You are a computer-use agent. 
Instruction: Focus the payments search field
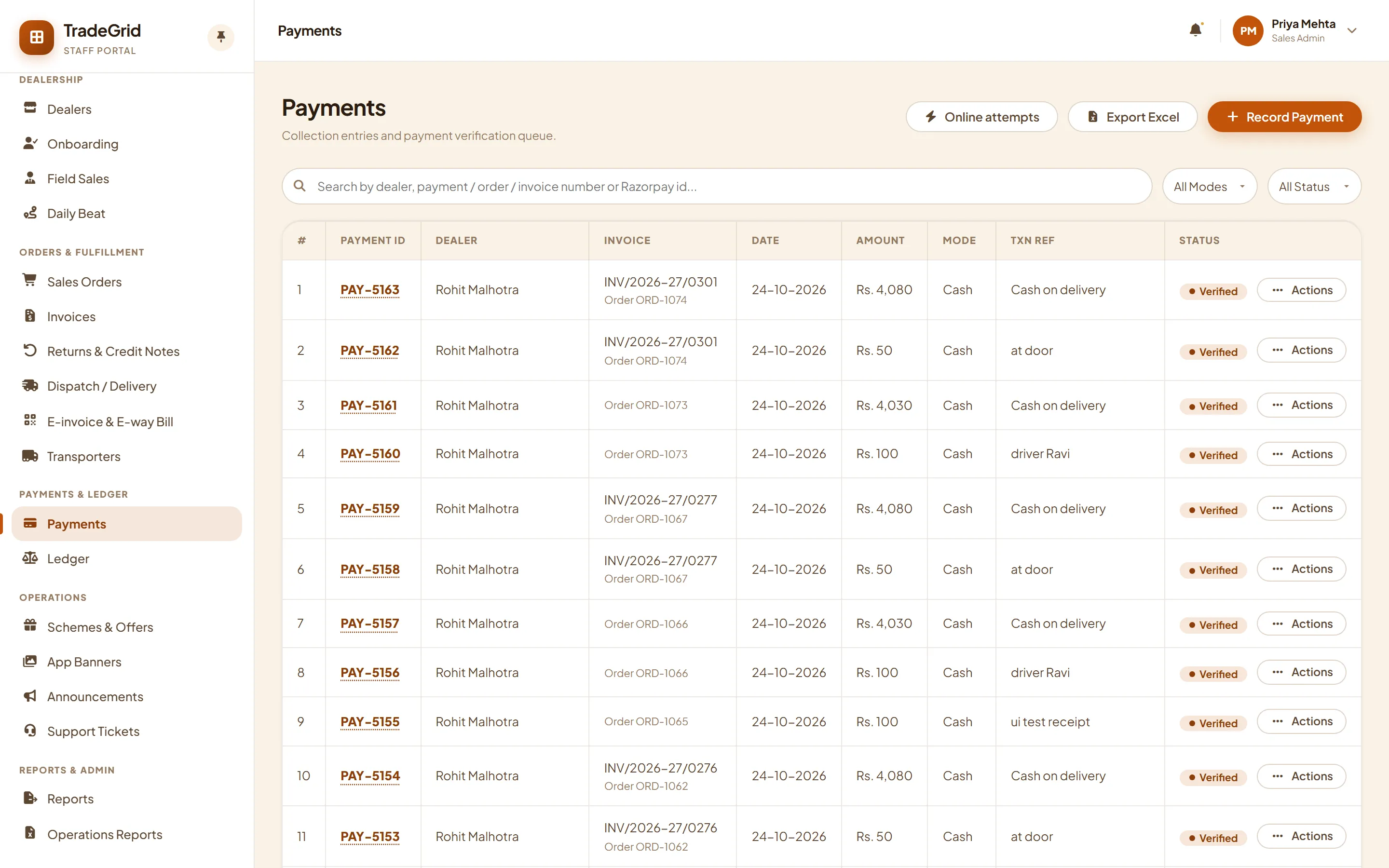[x=717, y=187]
